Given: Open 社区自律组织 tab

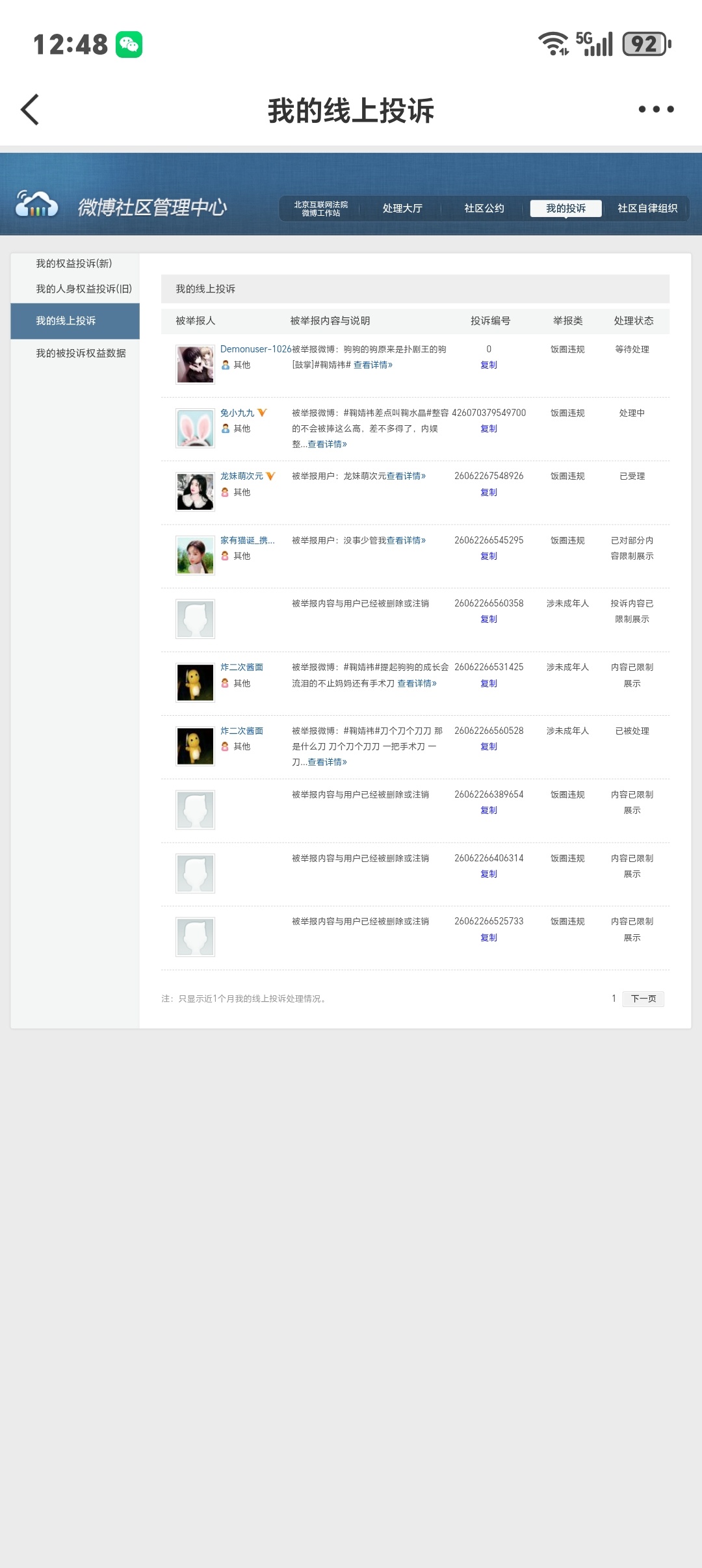Looking at the screenshot, I should (647, 209).
